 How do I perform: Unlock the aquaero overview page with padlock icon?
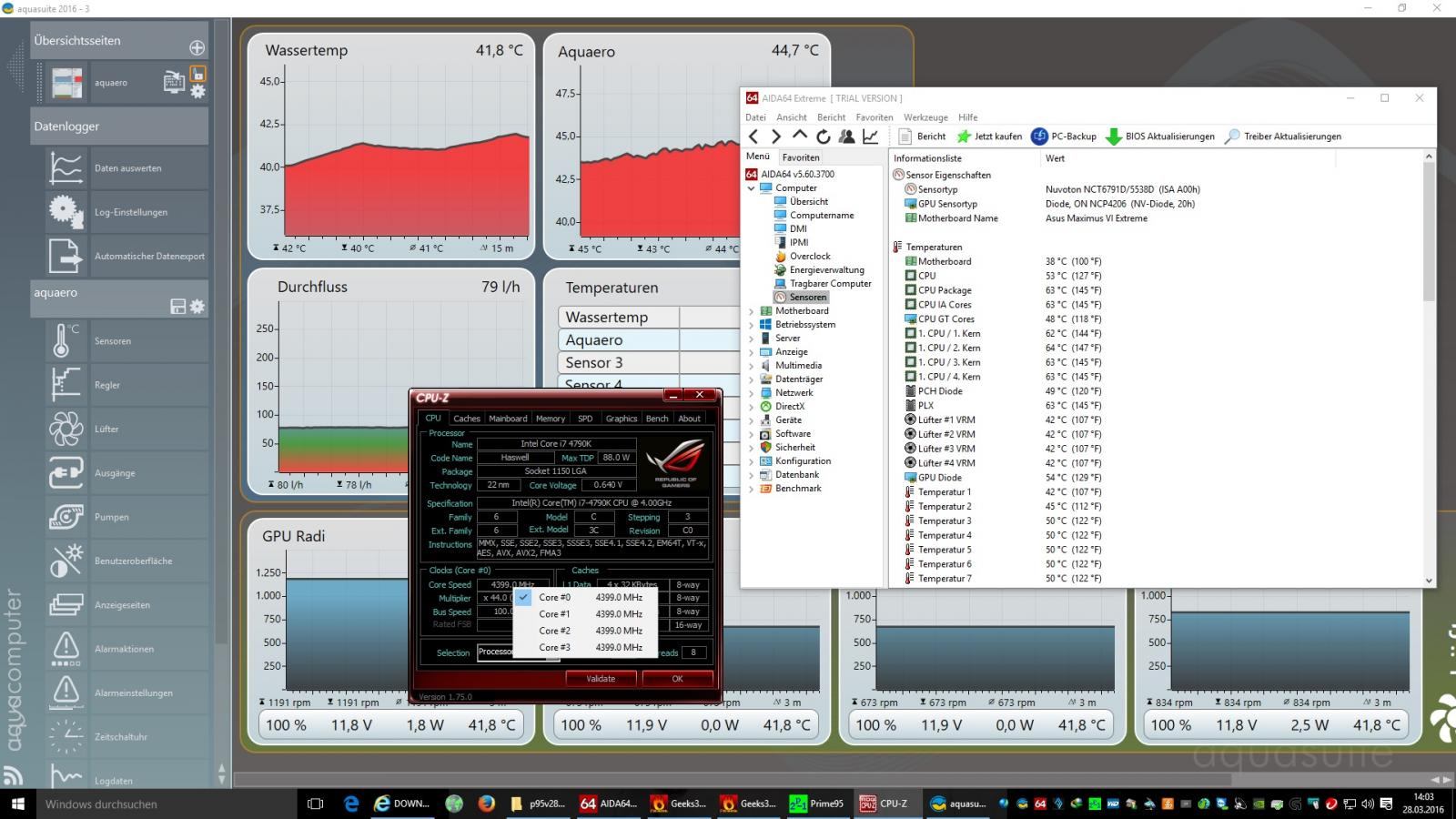pyautogui.click(x=197, y=73)
